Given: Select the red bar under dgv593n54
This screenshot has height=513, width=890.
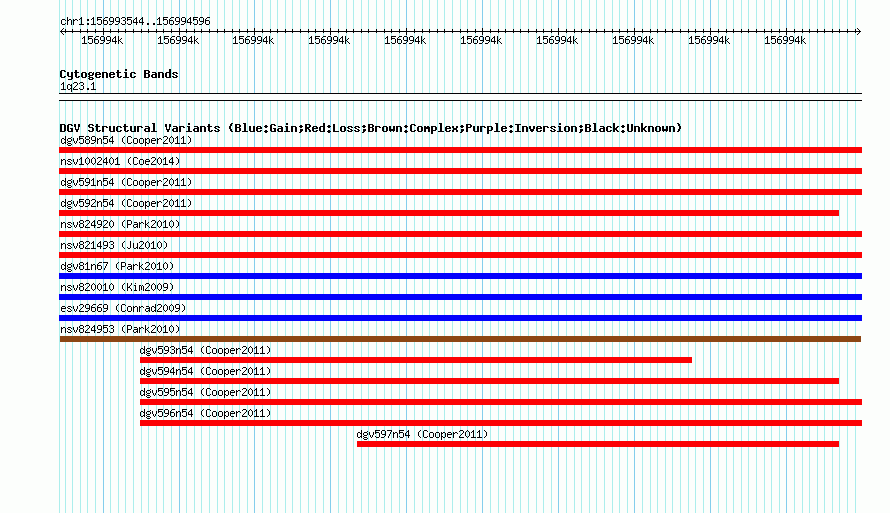Looking at the screenshot, I should [x=415, y=360].
